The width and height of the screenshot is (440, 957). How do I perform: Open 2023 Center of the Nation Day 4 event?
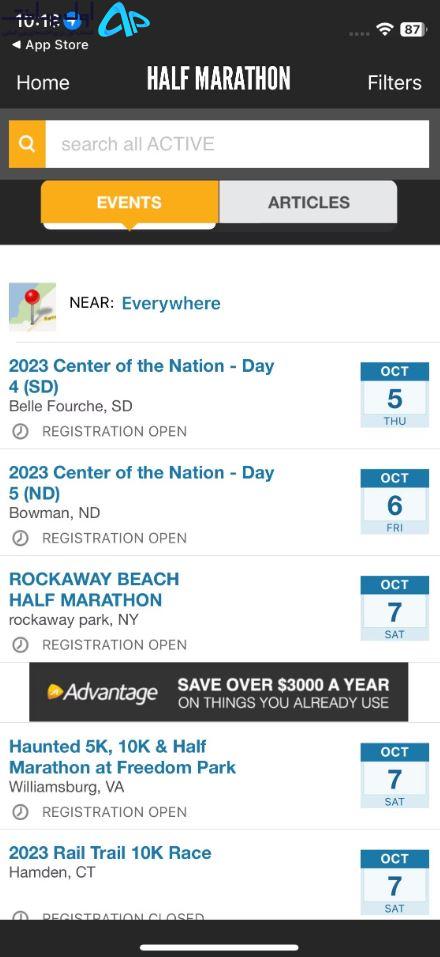pos(142,376)
